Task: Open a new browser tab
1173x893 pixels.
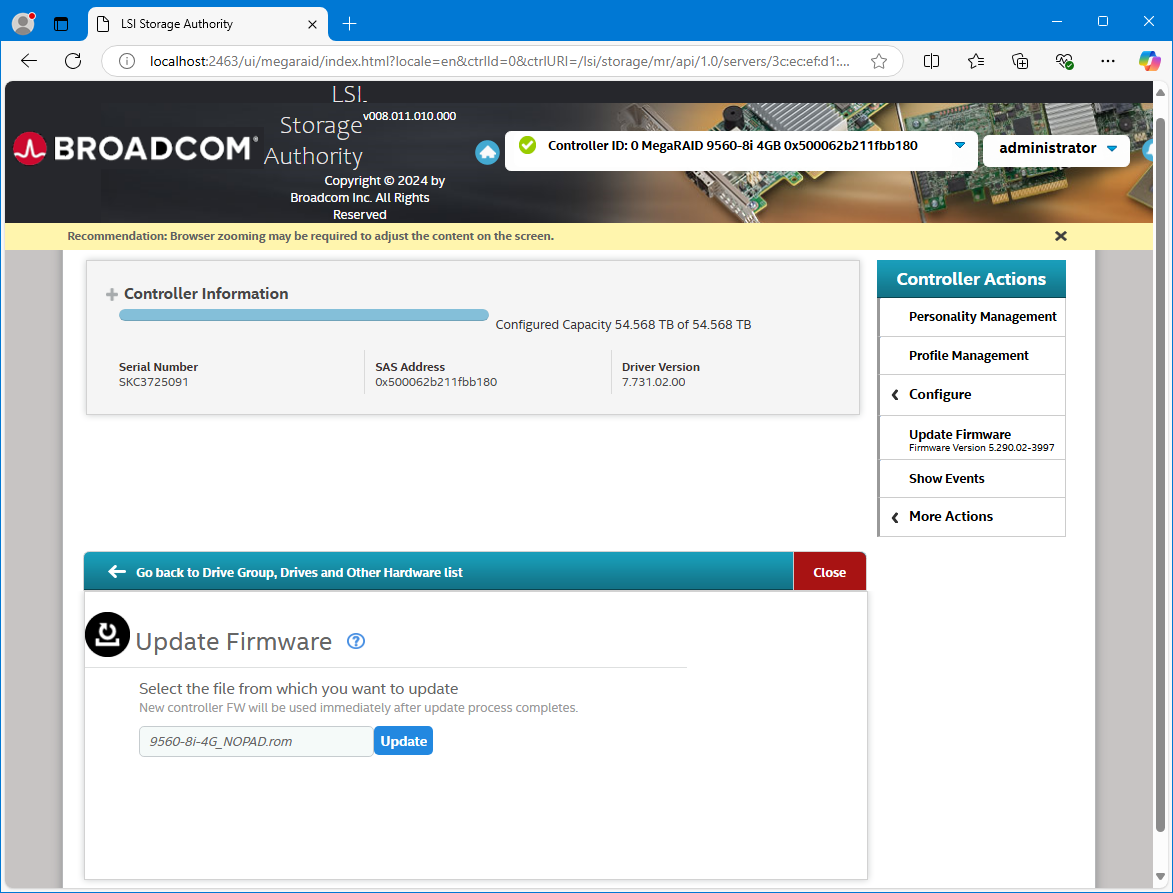Action: (x=349, y=24)
